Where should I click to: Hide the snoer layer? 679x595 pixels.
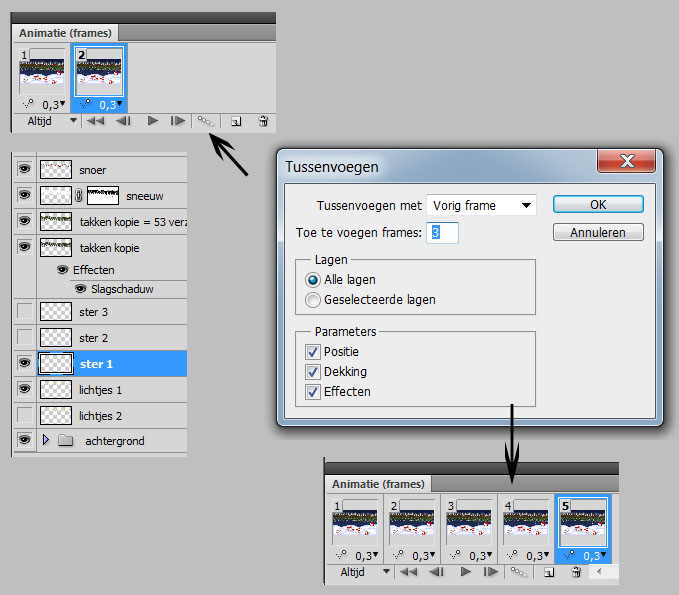(25, 168)
